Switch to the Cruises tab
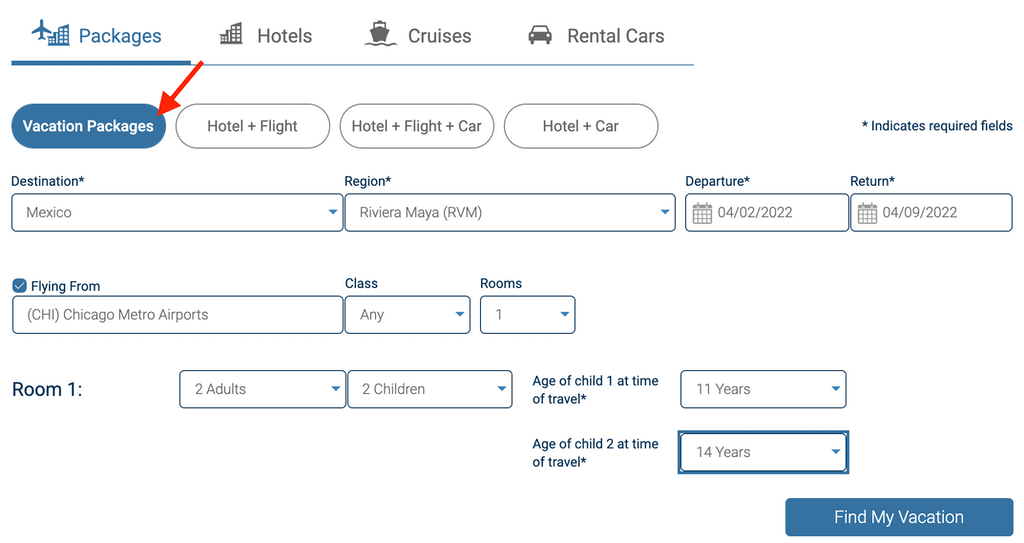 [439, 36]
